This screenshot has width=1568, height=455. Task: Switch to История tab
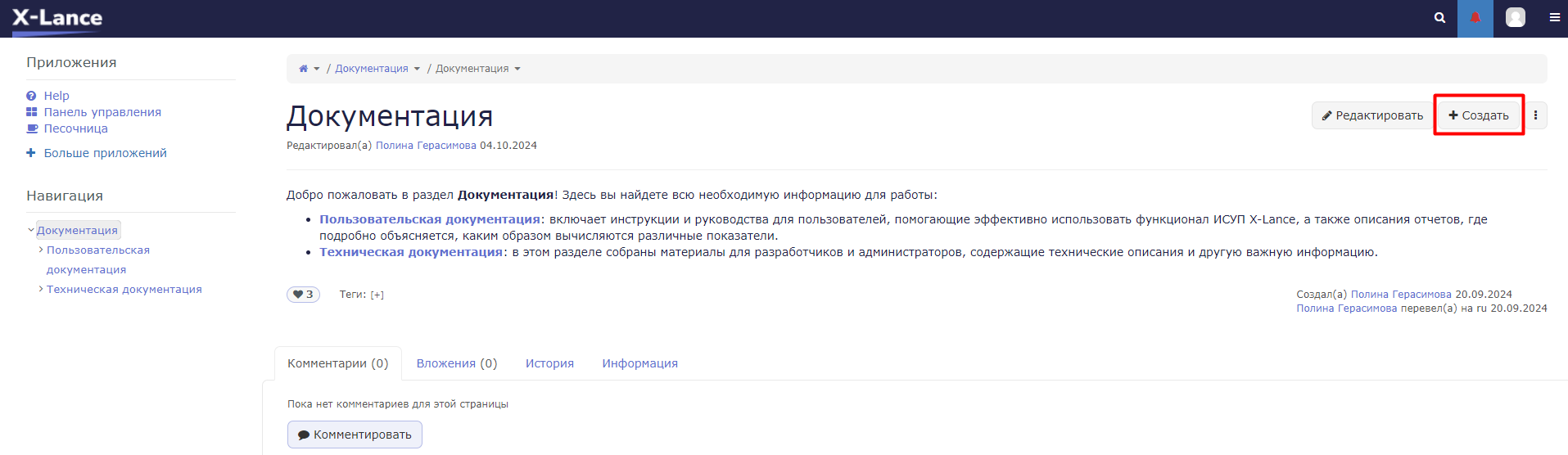click(549, 363)
